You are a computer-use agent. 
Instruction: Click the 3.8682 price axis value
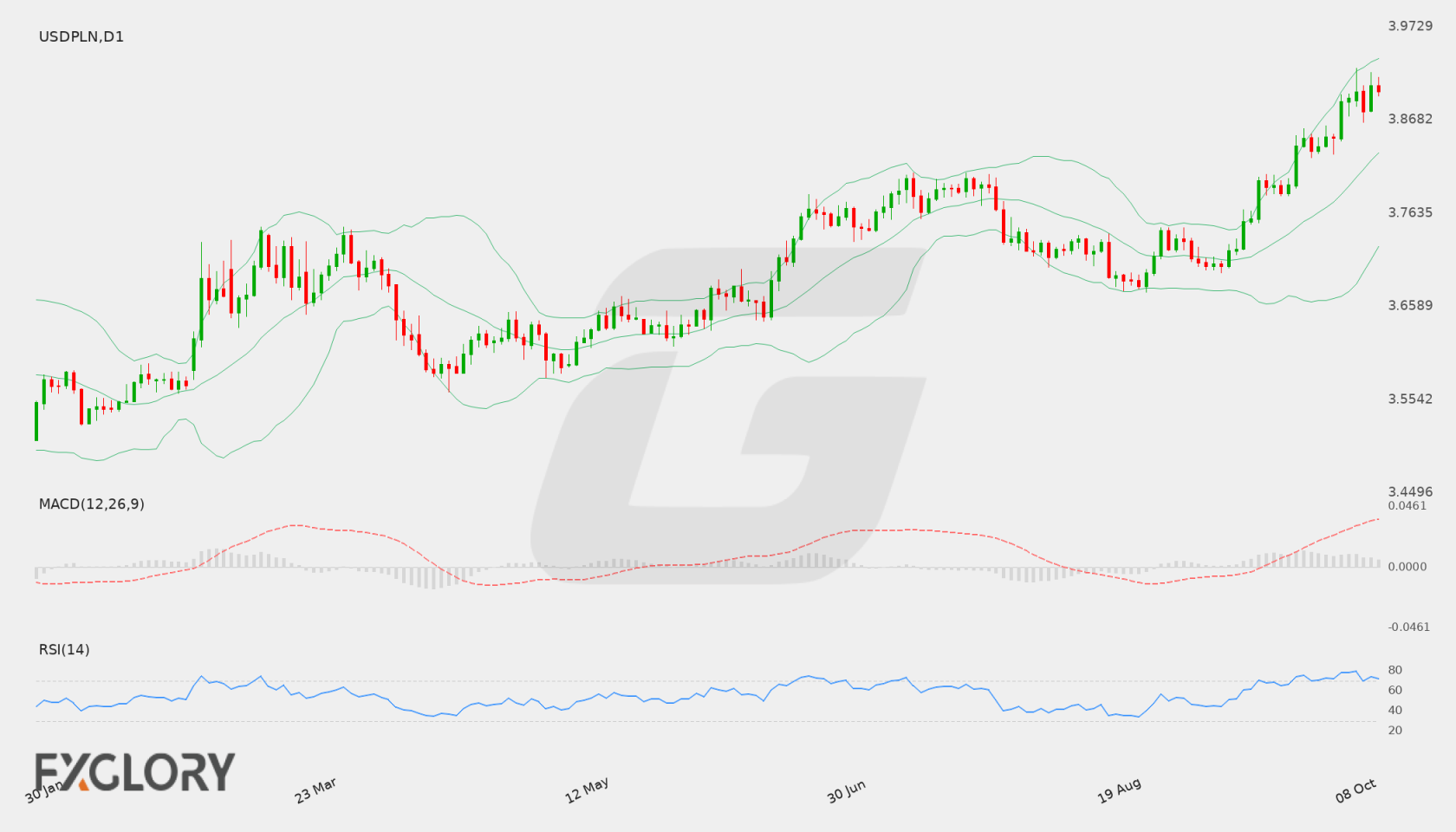[1410, 119]
